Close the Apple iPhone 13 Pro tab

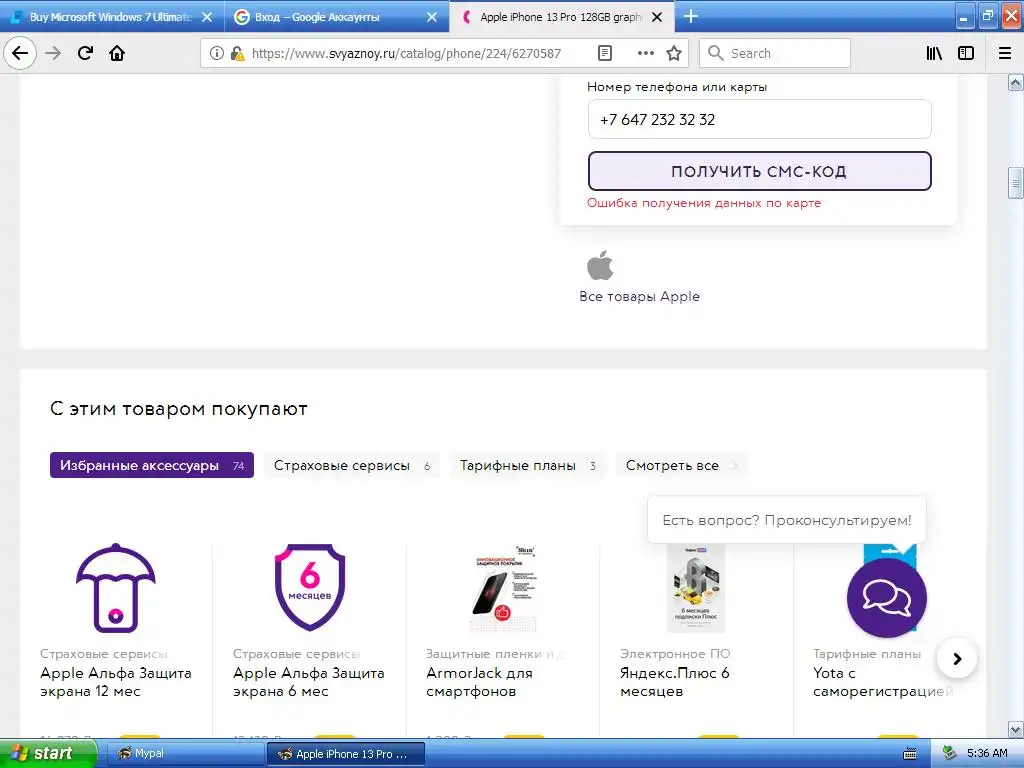tap(657, 17)
